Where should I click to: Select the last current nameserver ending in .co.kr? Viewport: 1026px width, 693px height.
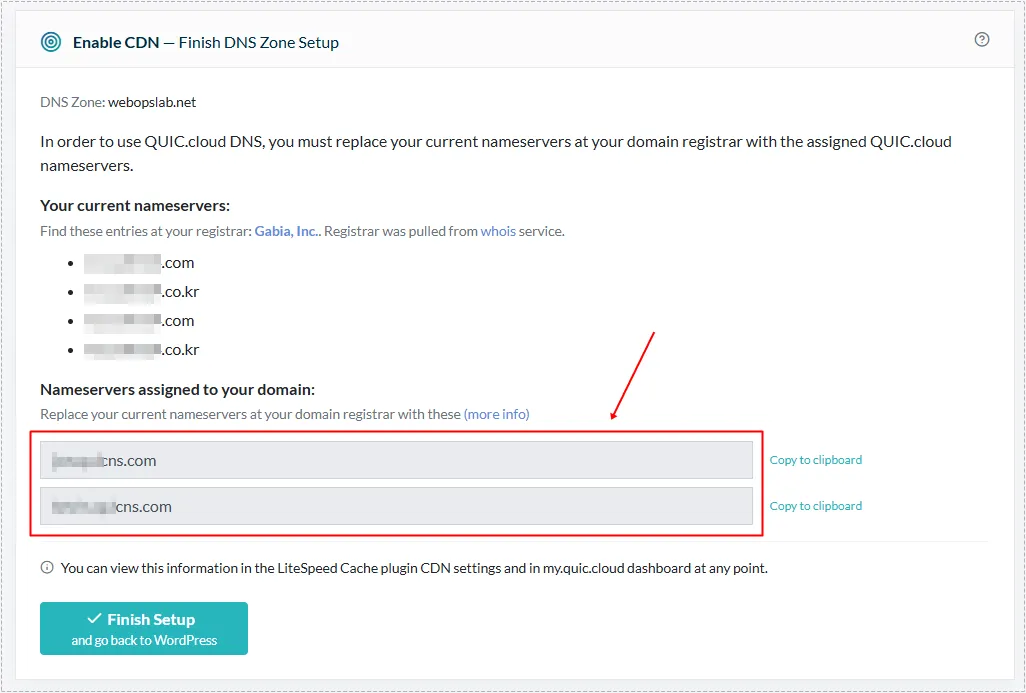click(141, 350)
